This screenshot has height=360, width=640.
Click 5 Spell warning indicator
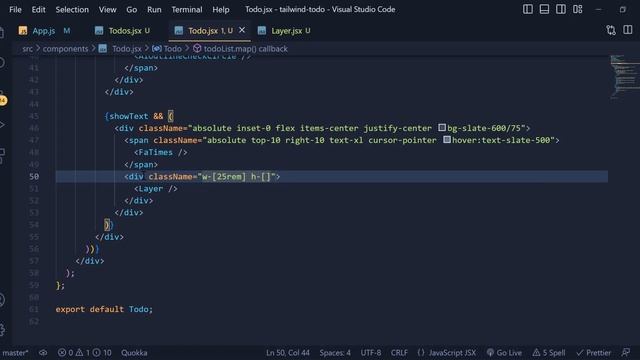tap(549, 353)
